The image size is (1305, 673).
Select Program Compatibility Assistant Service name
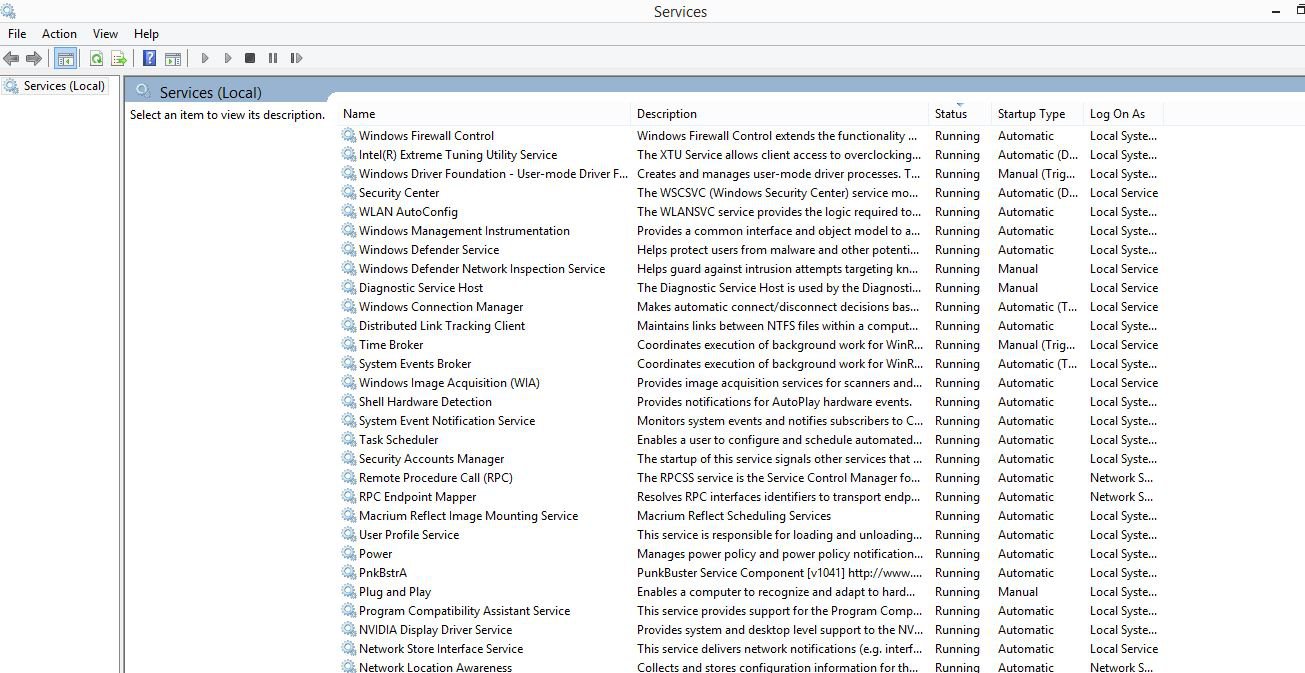click(x=465, y=611)
